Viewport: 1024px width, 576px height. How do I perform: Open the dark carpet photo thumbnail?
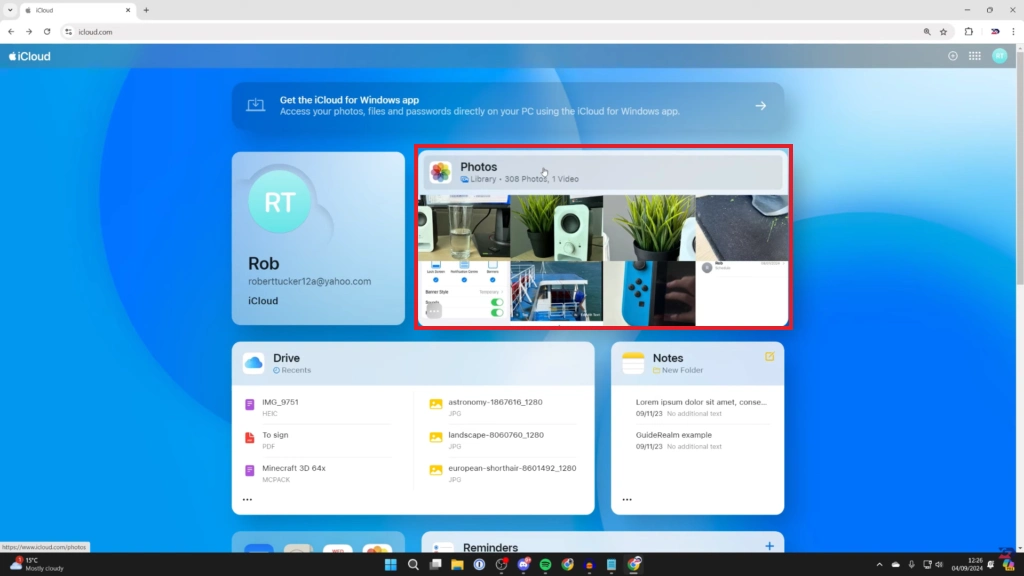(742, 227)
